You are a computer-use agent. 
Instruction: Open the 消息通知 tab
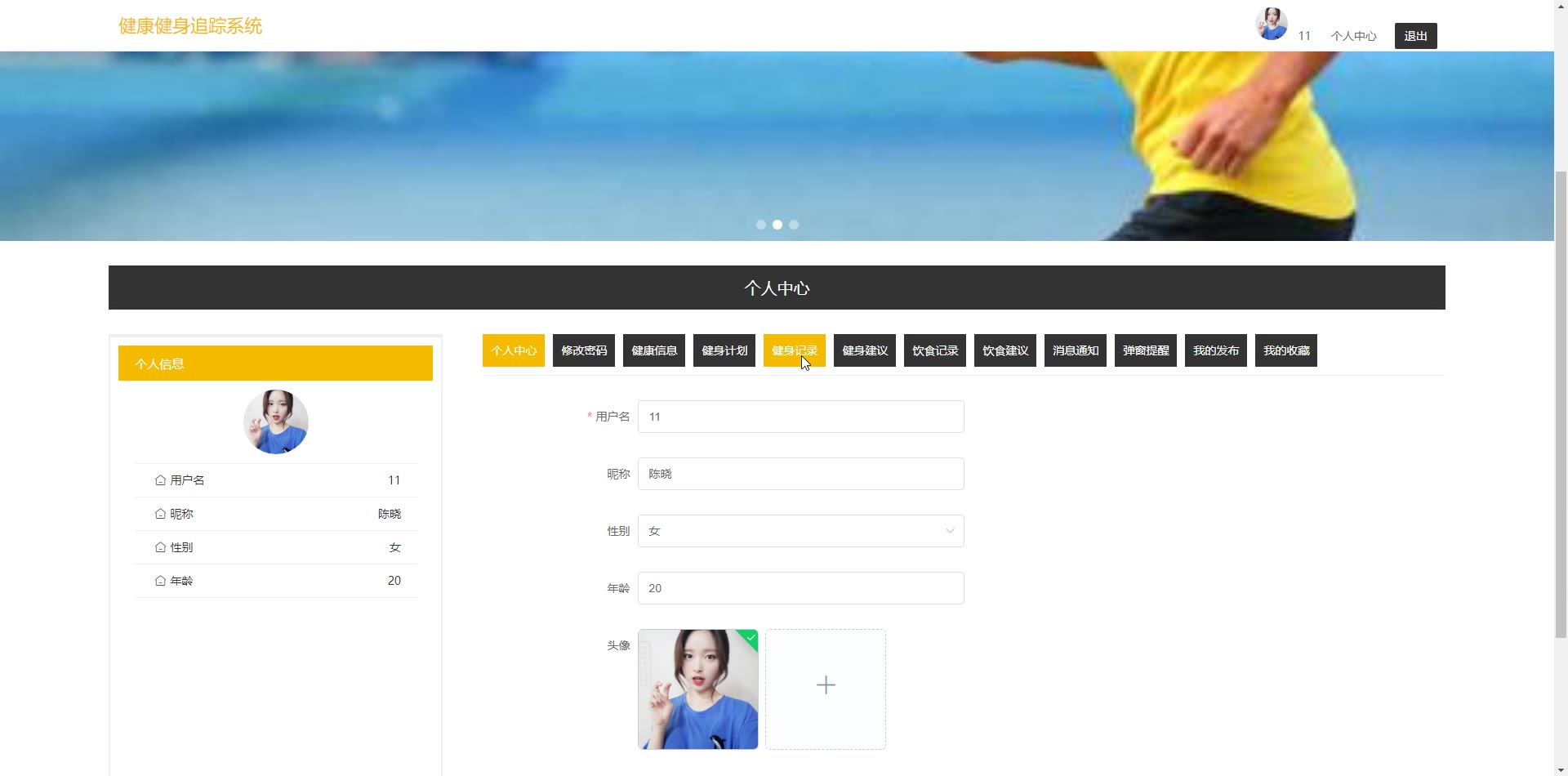coord(1076,350)
